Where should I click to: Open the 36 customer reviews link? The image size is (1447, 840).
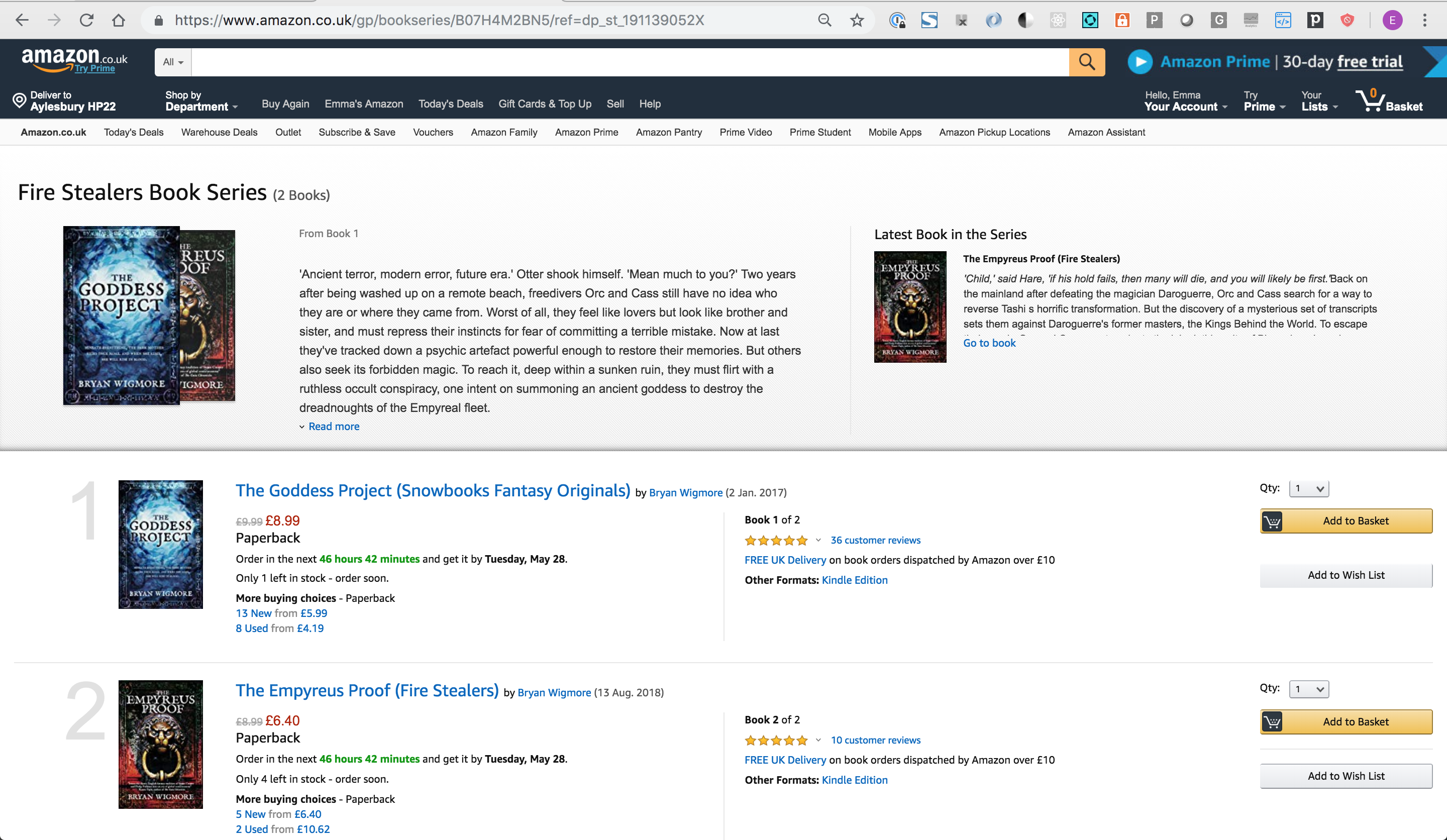click(875, 540)
